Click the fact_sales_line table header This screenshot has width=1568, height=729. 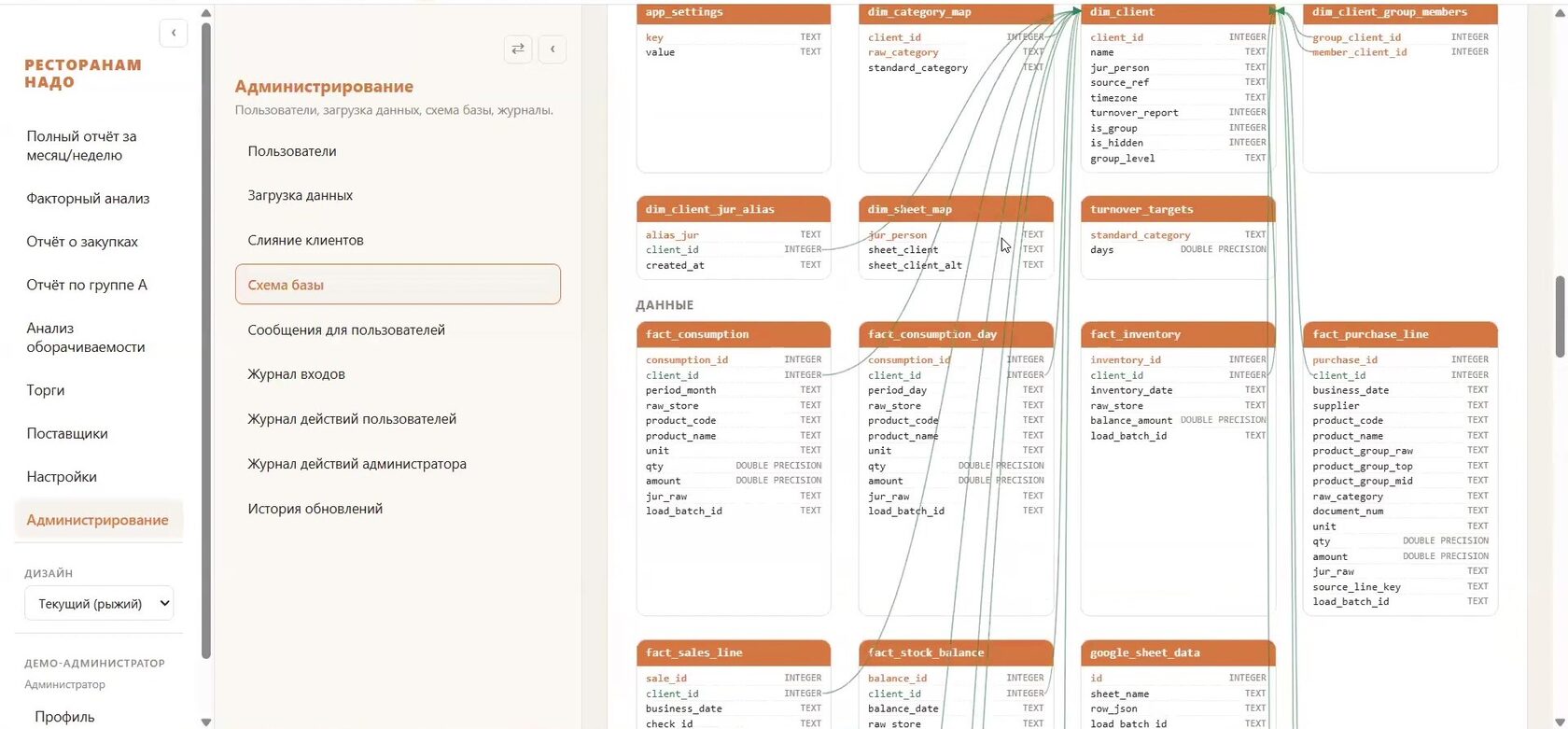734,652
